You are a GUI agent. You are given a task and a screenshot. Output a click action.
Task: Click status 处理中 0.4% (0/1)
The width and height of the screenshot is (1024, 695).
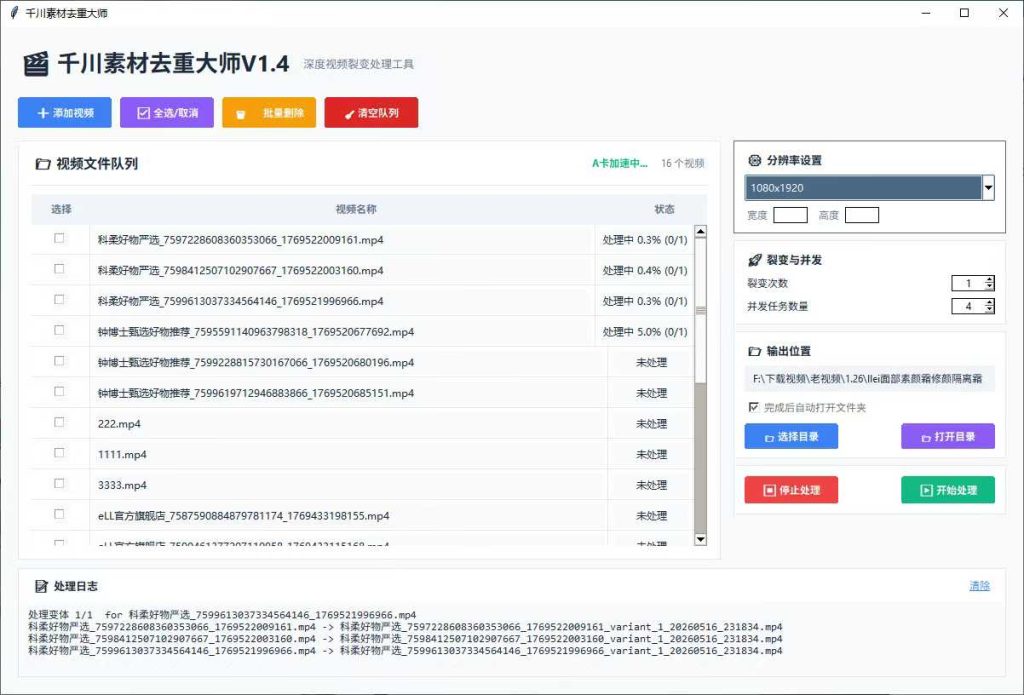click(x=645, y=270)
